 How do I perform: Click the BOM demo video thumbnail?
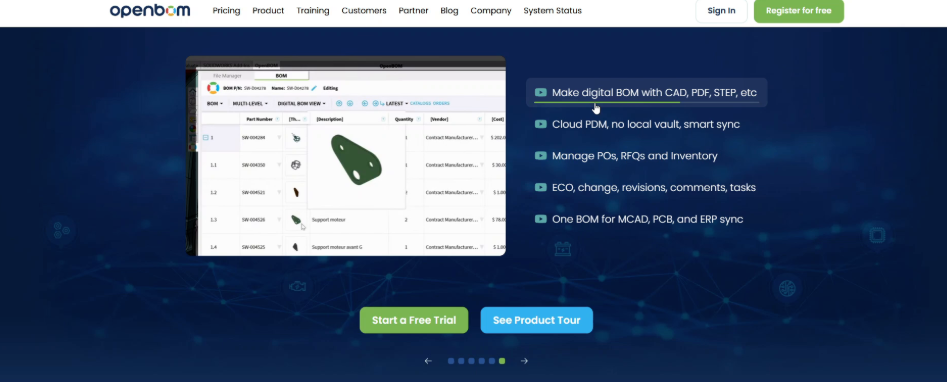tap(345, 156)
